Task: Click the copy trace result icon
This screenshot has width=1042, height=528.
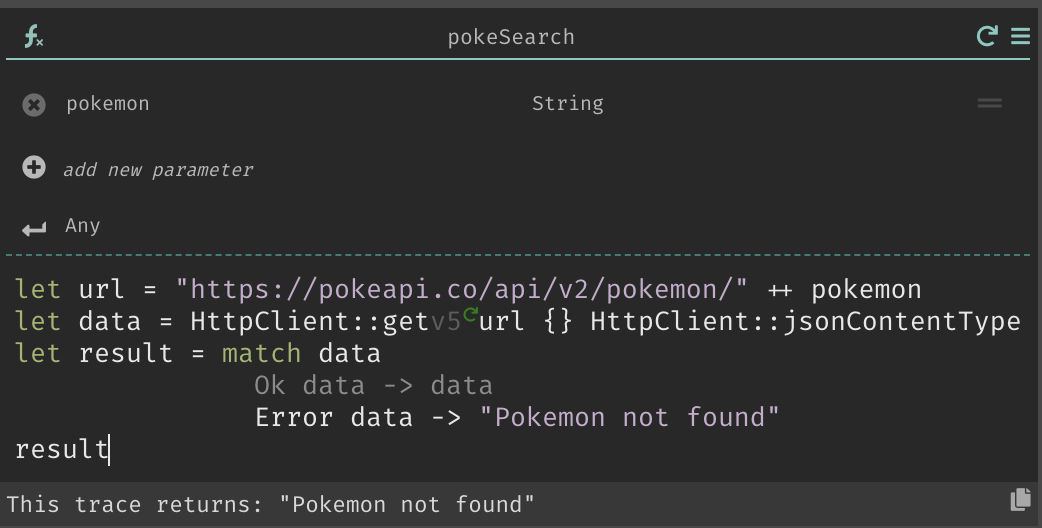Action: click(x=1020, y=499)
